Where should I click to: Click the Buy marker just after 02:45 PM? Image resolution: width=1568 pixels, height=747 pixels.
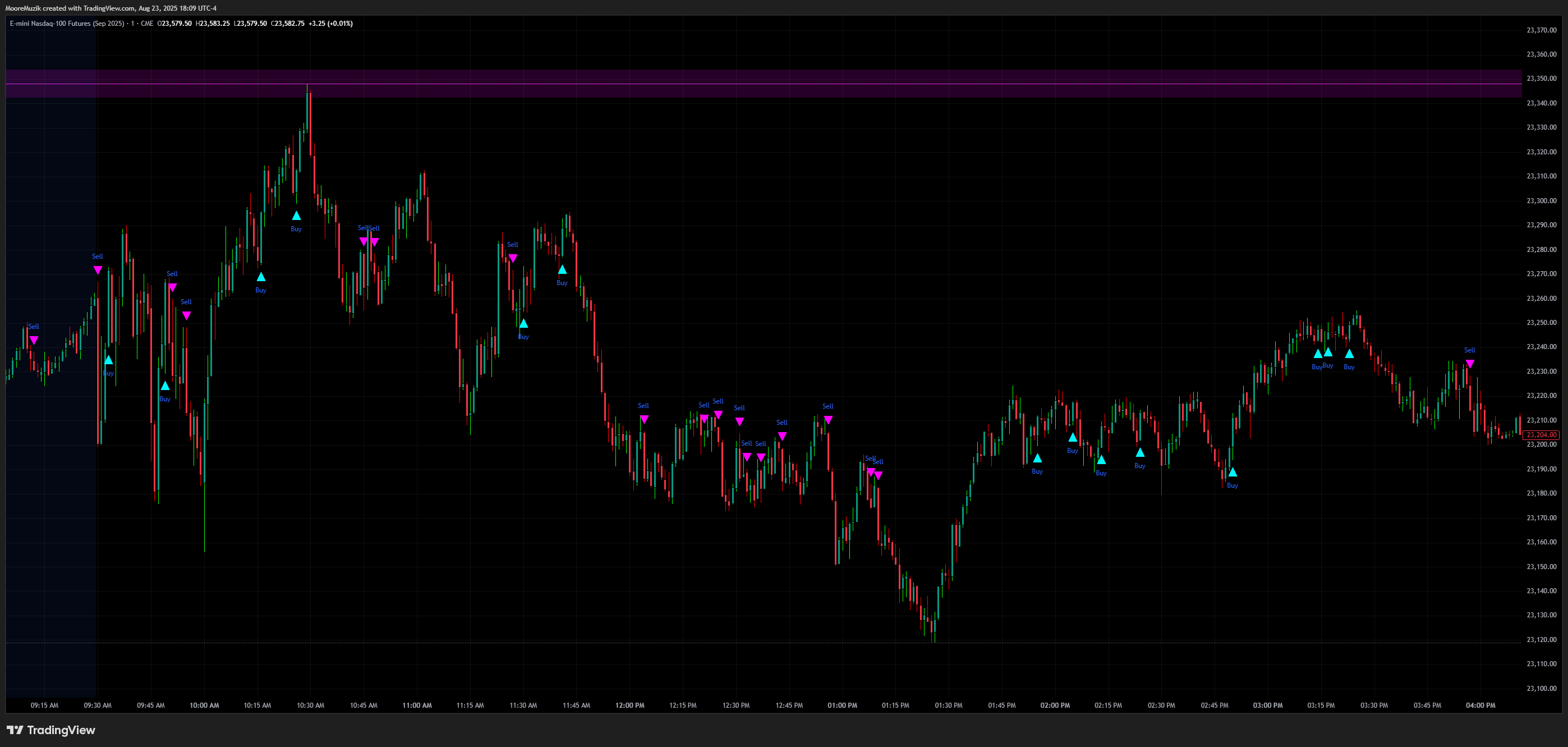pos(1232,472)
